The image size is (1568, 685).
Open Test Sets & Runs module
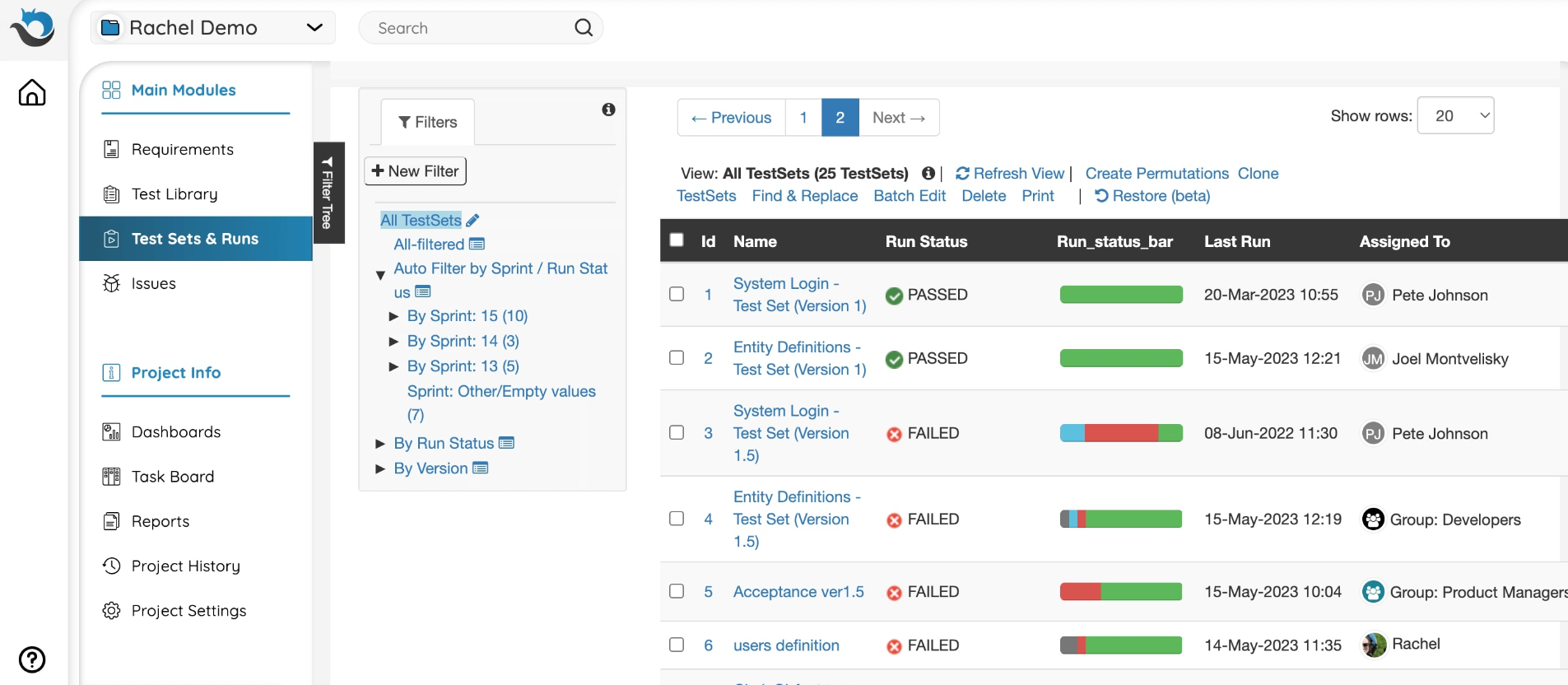click(196, 239)
